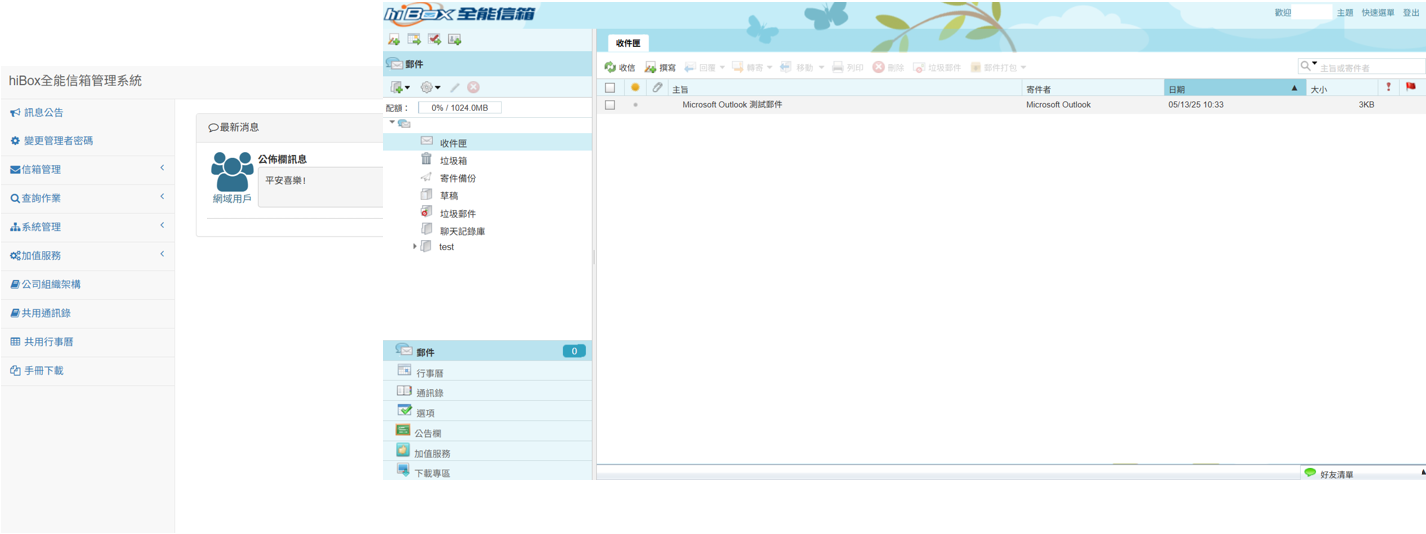This screenshot has height=534, width=1426.
Task: Click the paperclip attachment column icon
Action: click(x=657, y=88)
